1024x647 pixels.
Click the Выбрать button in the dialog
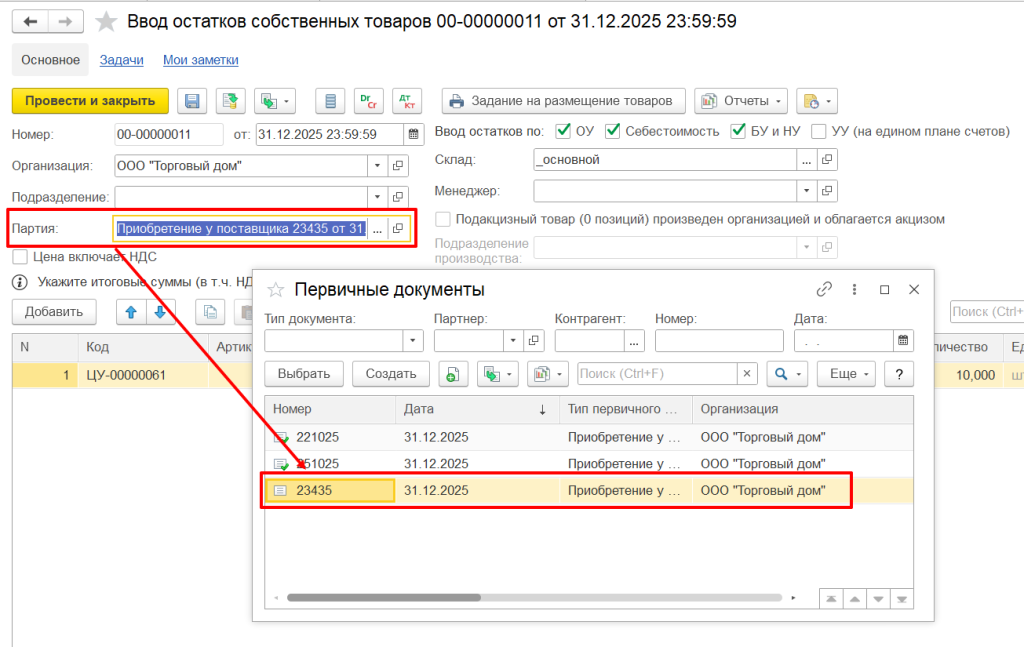coord(304,373)
